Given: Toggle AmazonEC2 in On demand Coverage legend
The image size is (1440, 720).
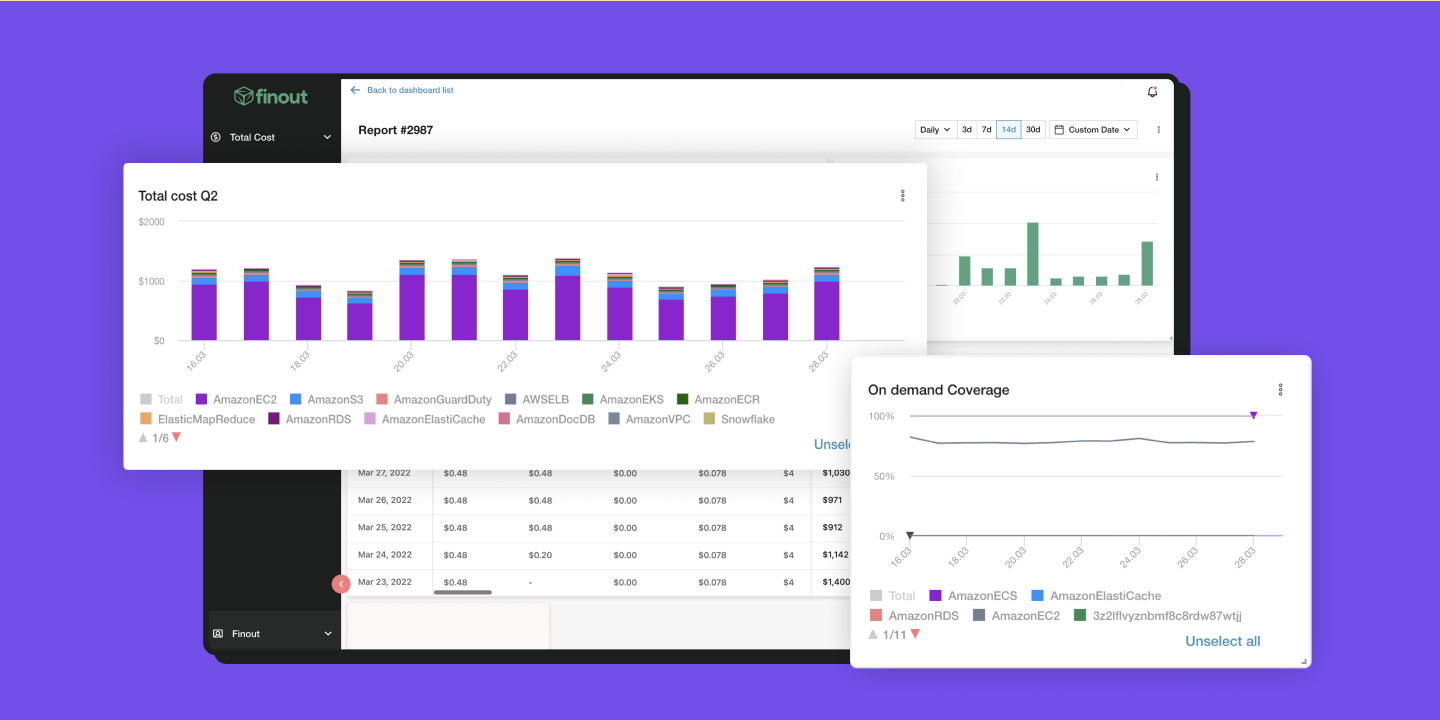Looking at the screenshot, I should pos(1016,616).
